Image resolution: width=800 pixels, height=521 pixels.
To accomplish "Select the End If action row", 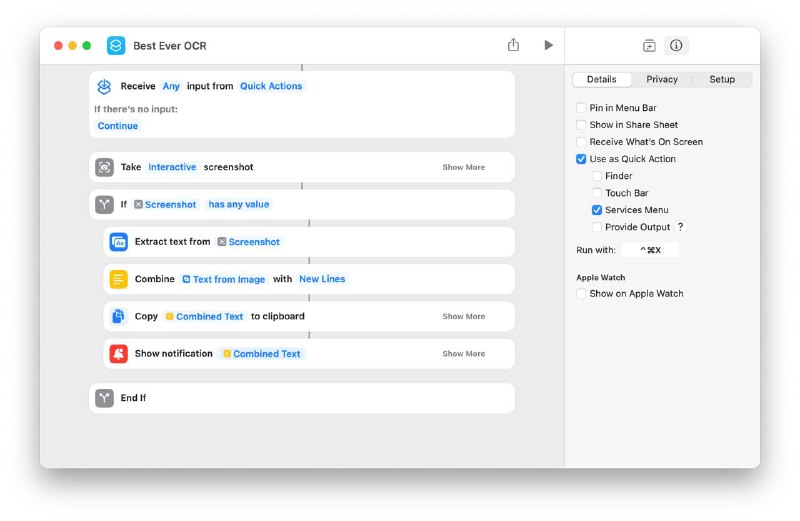I will (x=302, y=398).
